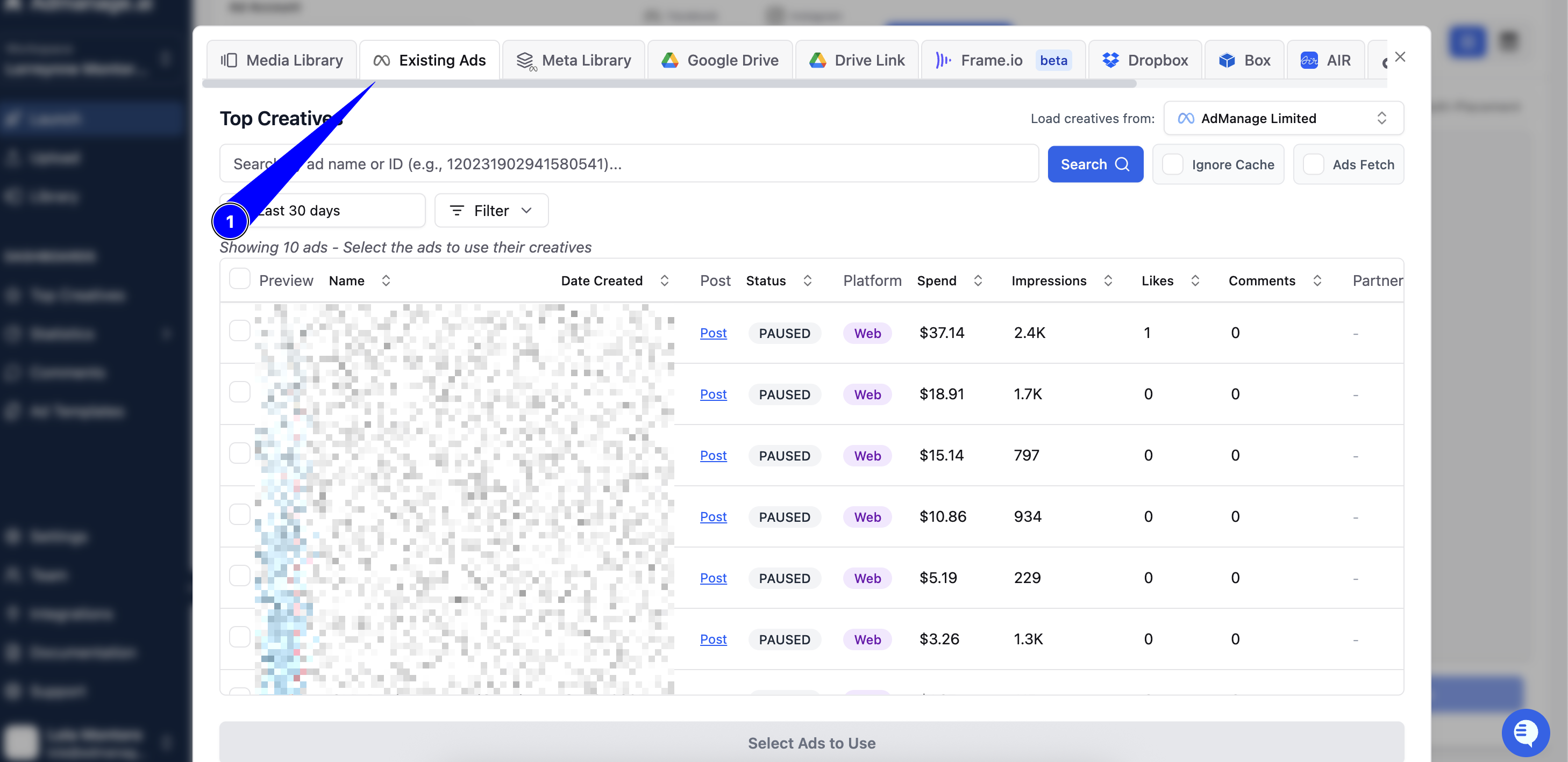Image resolution: width=1568 pixels, height=762 pixels.
Task: Open the Post link for the $37.14 ad
Action: tap(713, 333)
